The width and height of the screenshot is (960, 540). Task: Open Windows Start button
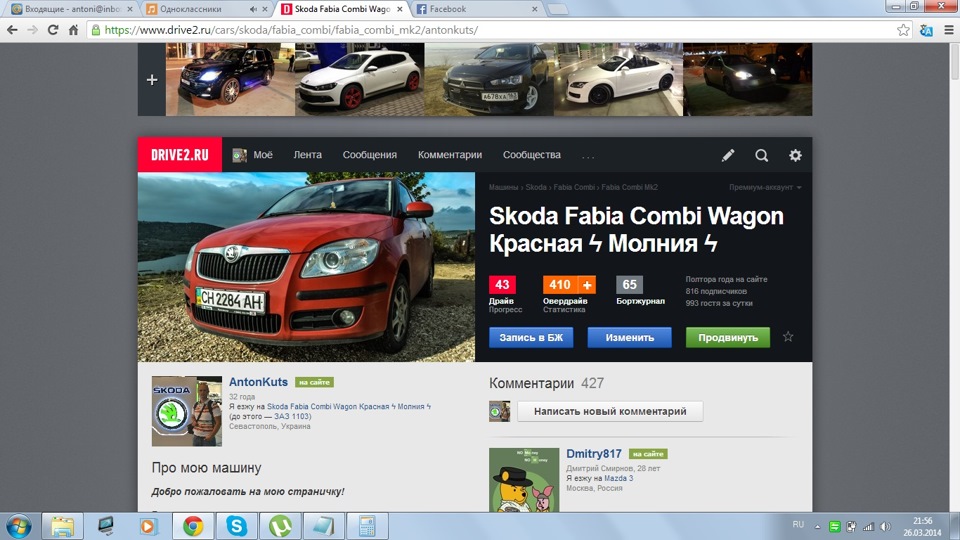pyautogui.click(x=18, y=526)
